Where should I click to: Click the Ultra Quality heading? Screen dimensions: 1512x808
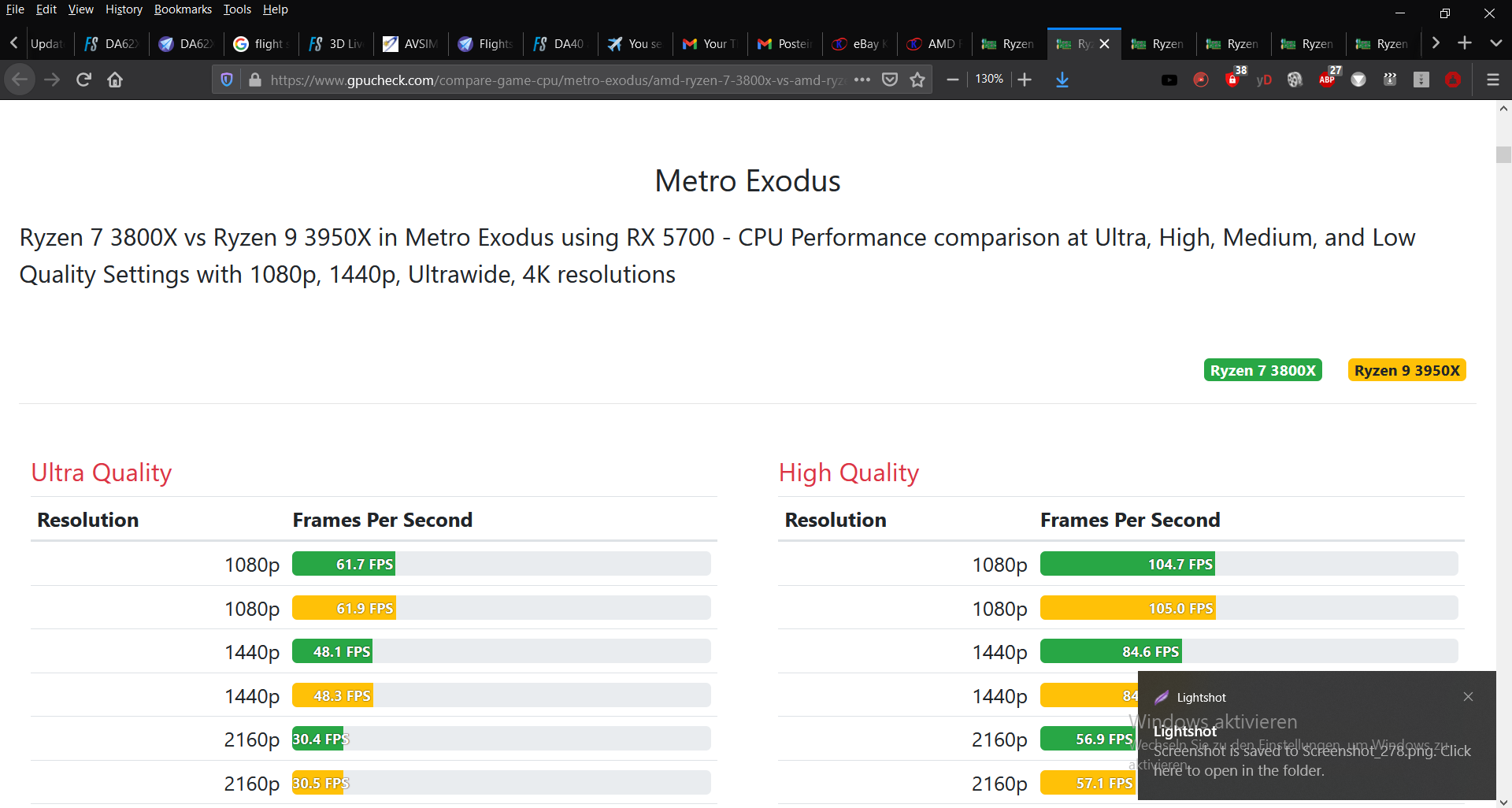101,473
